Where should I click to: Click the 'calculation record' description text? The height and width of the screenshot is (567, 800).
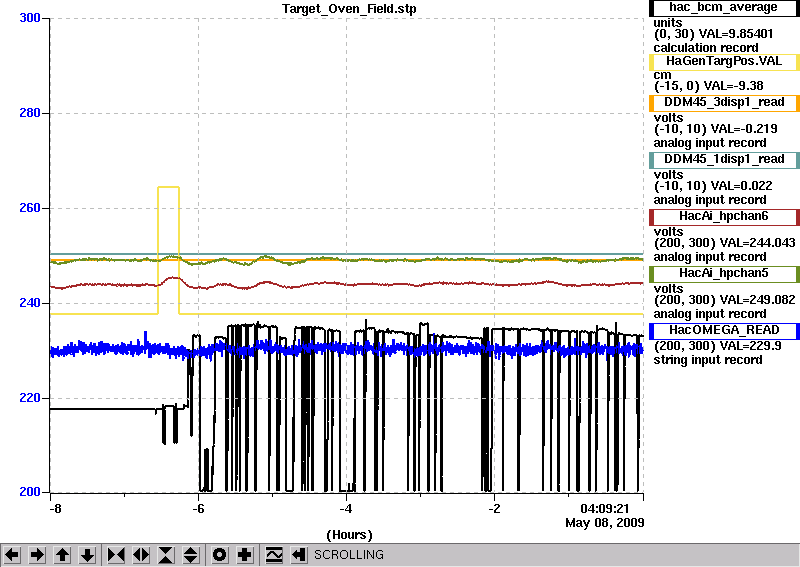coord(706,48)
